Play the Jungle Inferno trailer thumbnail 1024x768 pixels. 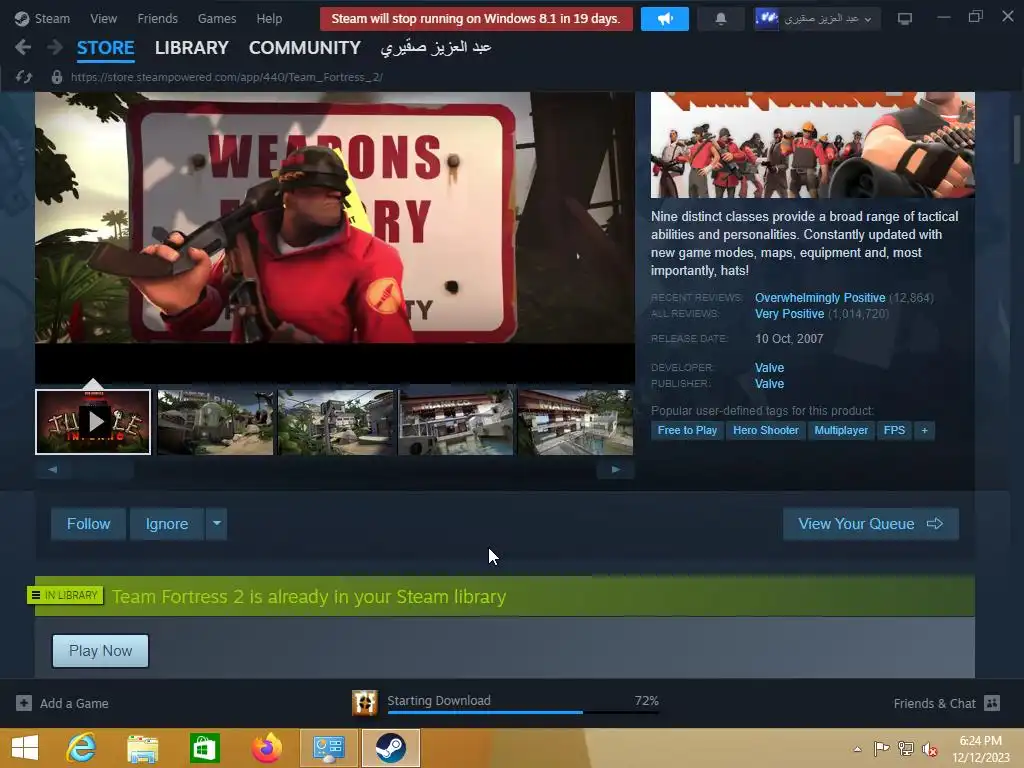point(93,422)
